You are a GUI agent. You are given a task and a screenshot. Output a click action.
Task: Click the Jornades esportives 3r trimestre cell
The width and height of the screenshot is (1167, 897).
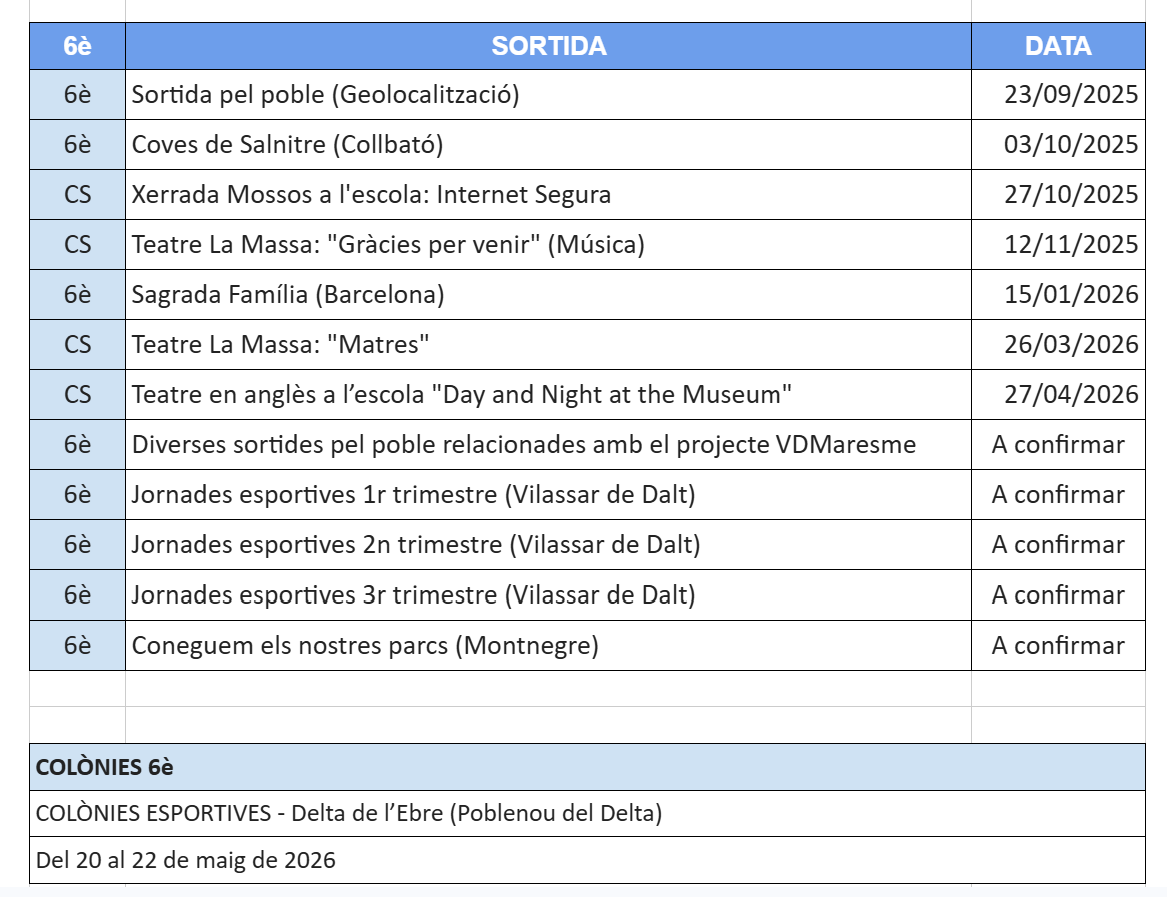click(548, 595)
